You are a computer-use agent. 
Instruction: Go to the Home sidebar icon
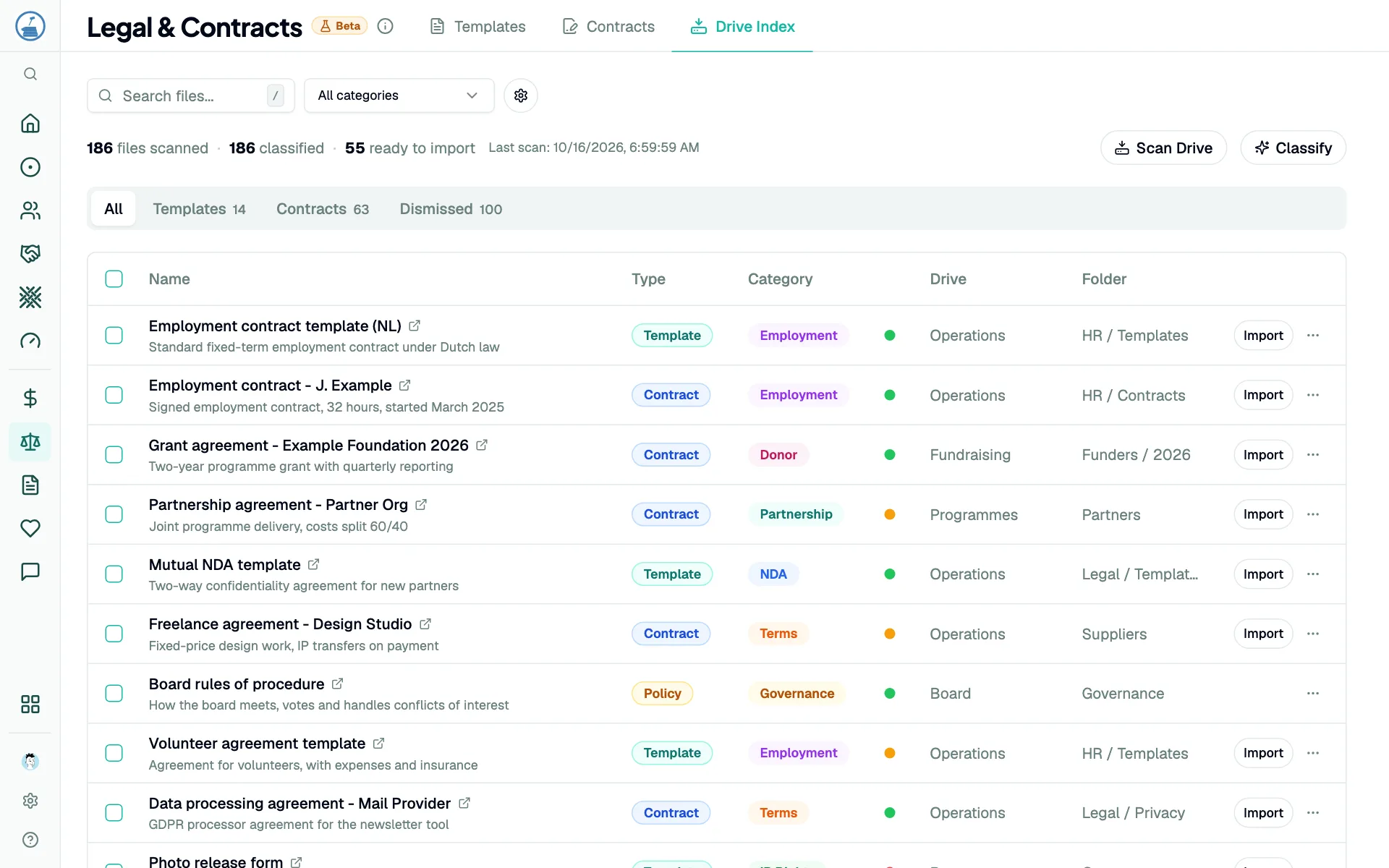click(x=30, y=124)
